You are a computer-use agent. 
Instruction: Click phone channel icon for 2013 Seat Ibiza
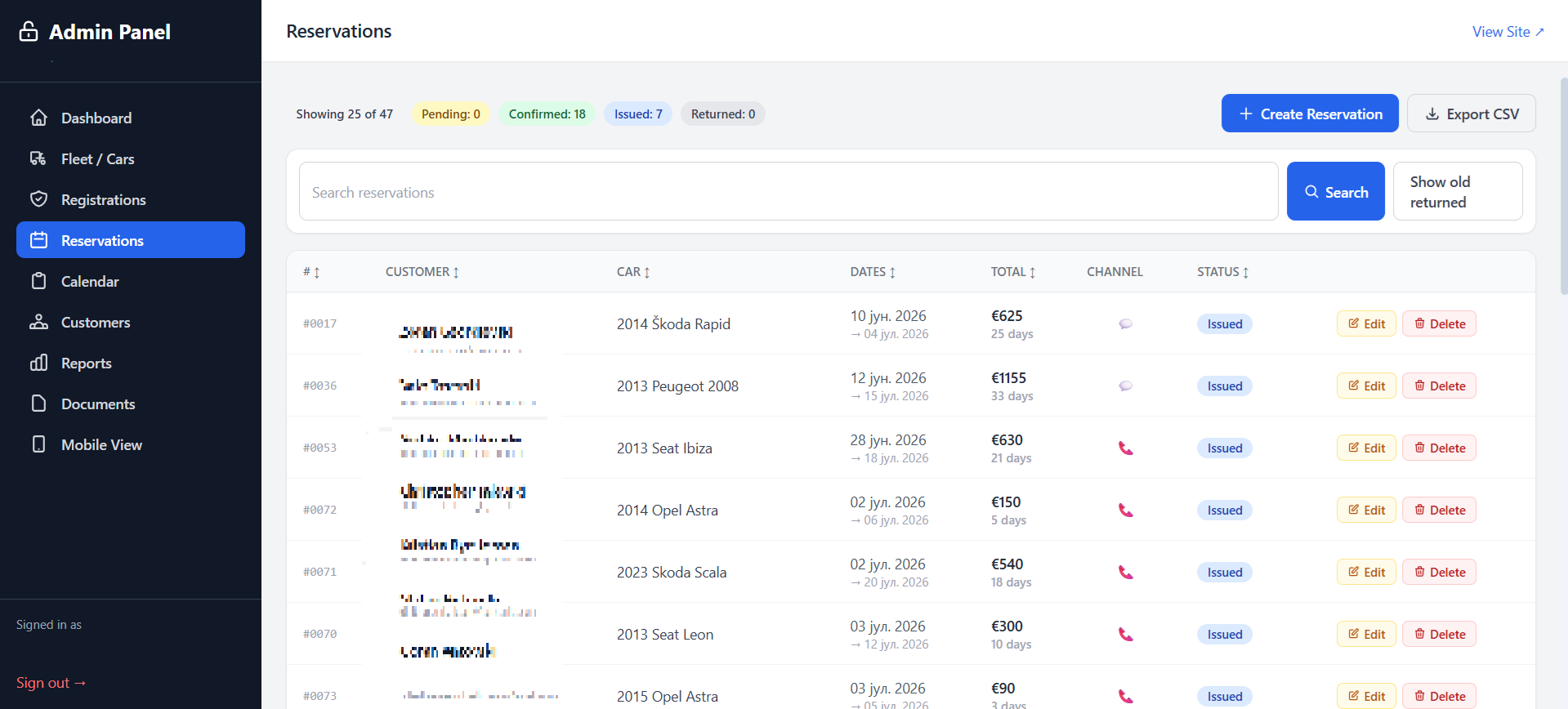click(1125, 448)
